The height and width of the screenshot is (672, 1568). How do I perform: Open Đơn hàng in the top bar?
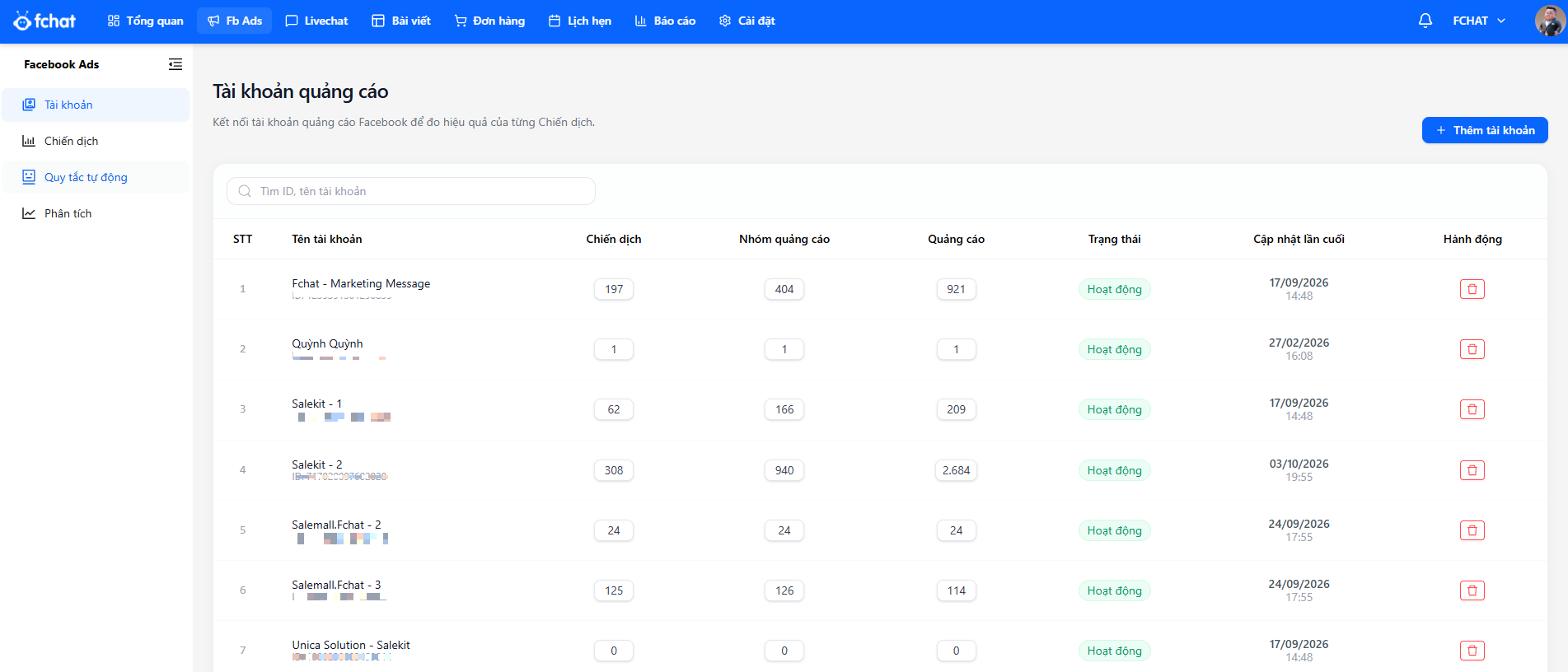pos(489,21)
